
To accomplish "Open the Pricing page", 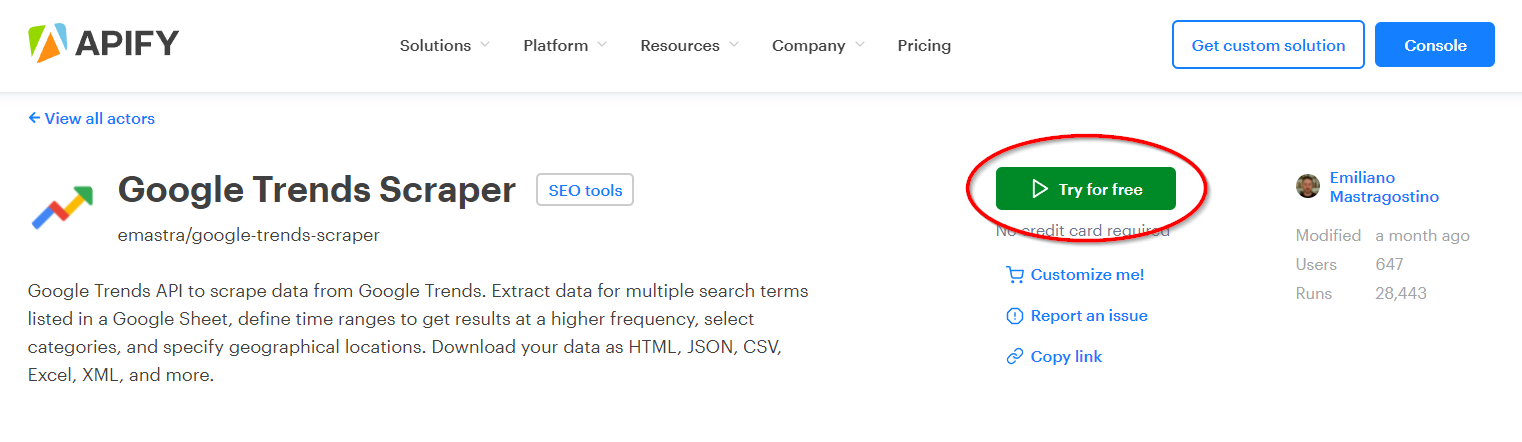I will point(924,45).
